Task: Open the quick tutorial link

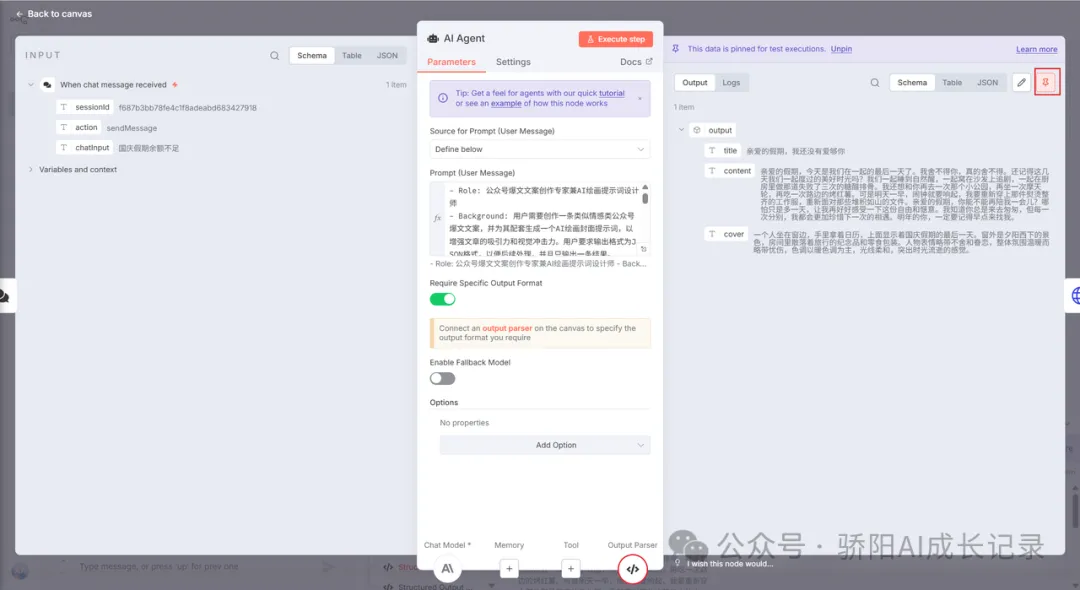Action: click(x=612, y=93)
